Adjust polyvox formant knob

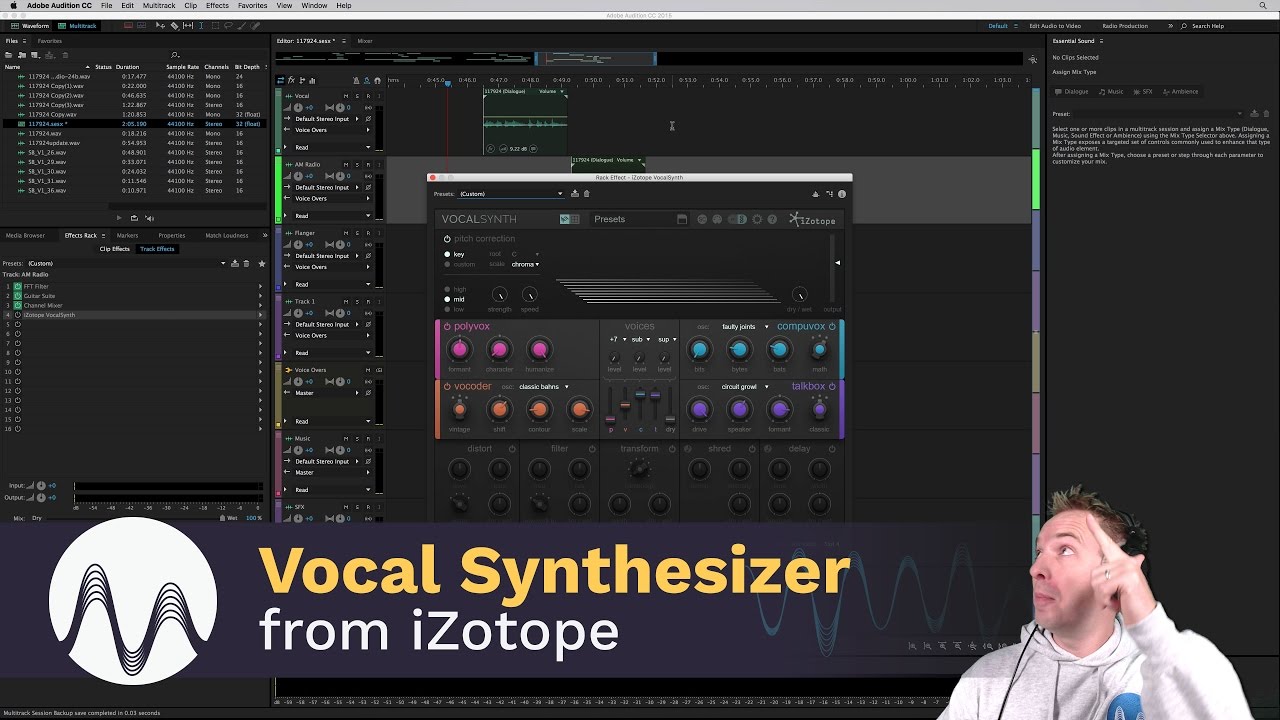coord(459,349)
